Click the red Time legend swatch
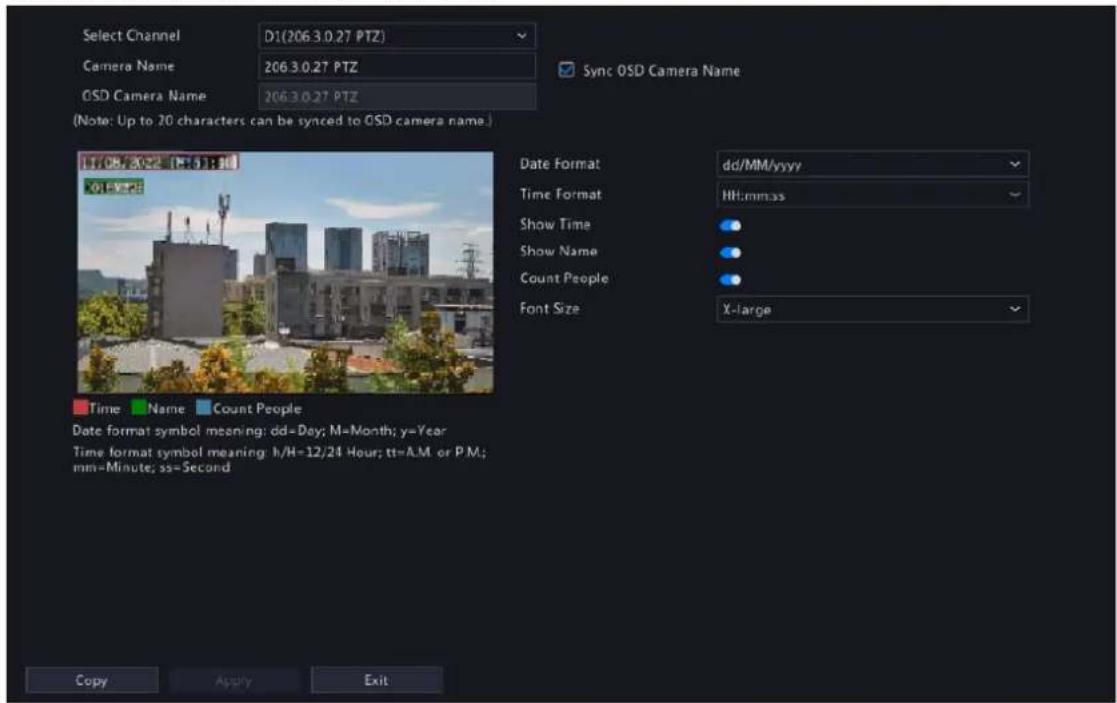 point(80,407)
